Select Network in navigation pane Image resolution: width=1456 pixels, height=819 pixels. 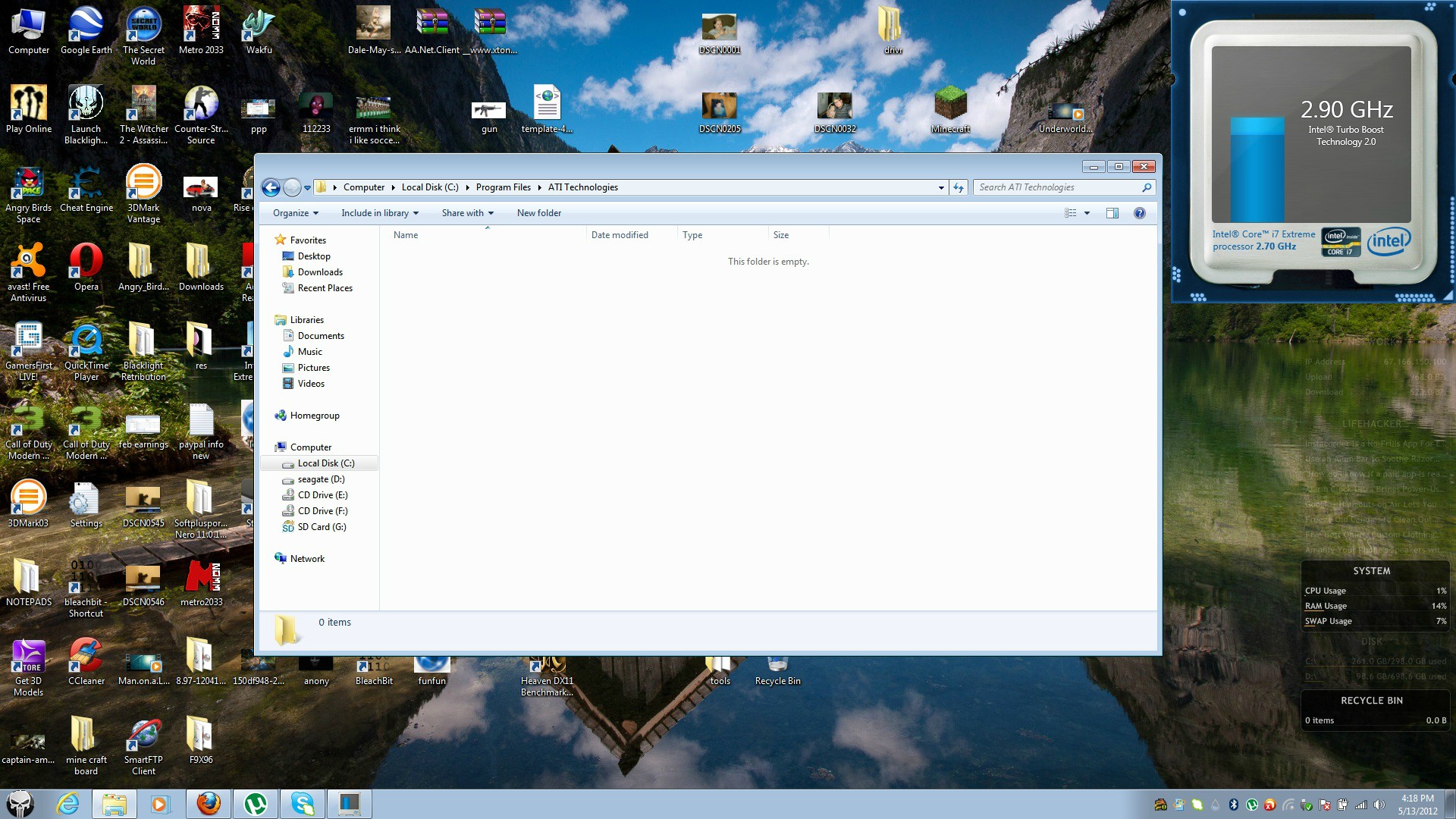[x=307, y=559]
